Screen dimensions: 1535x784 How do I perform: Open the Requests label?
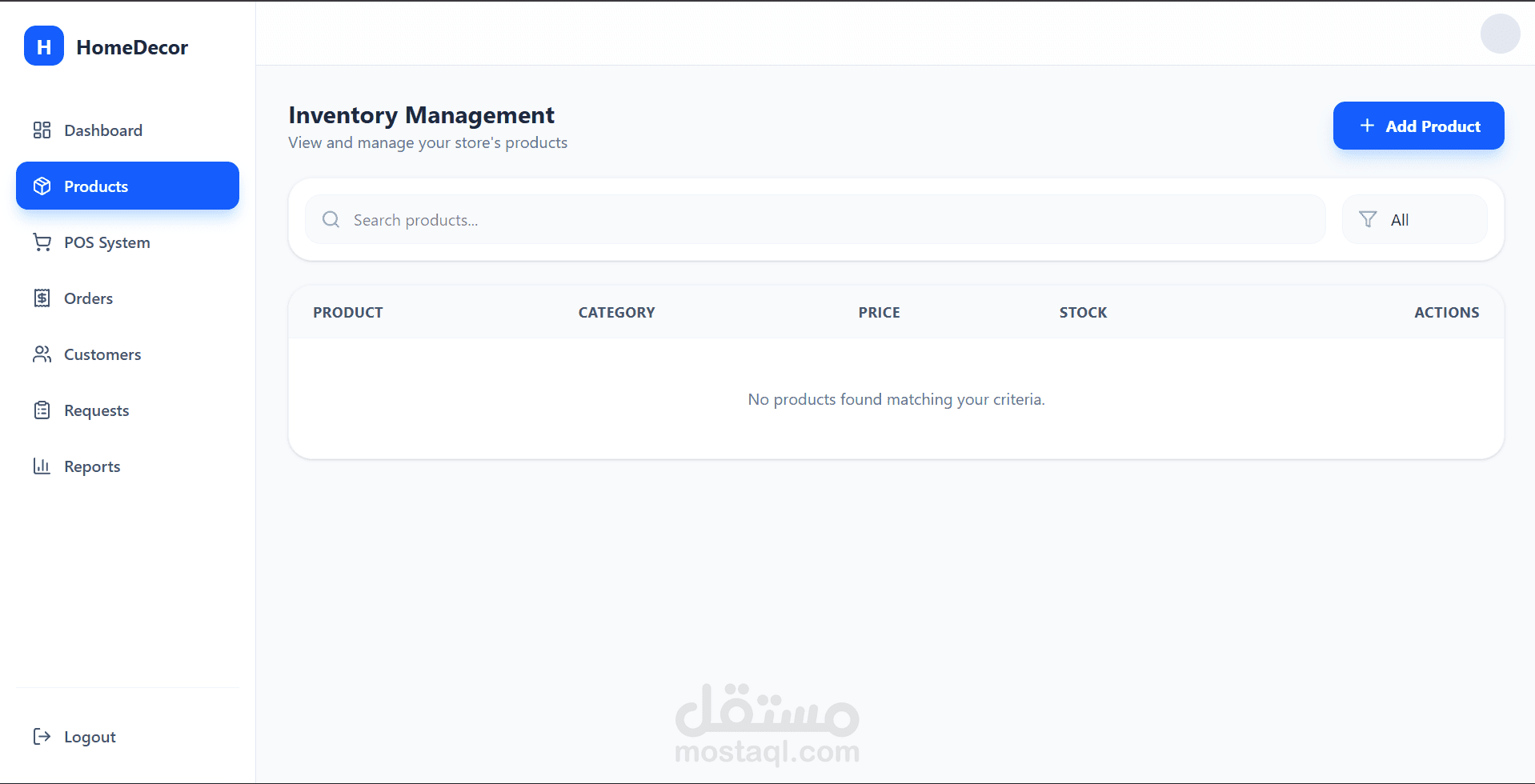pos(96,410)
